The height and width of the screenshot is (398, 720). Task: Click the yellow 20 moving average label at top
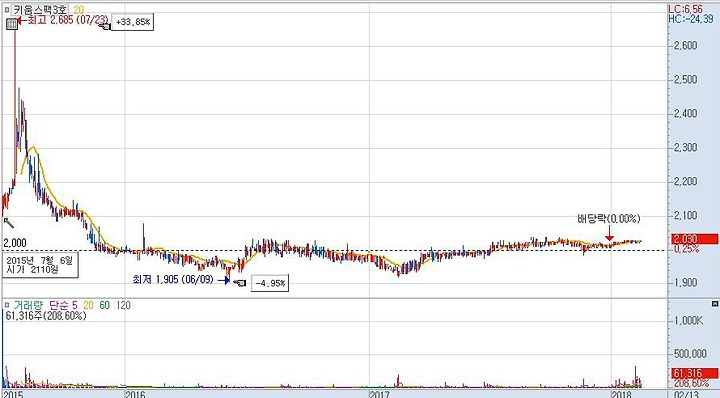79,9
